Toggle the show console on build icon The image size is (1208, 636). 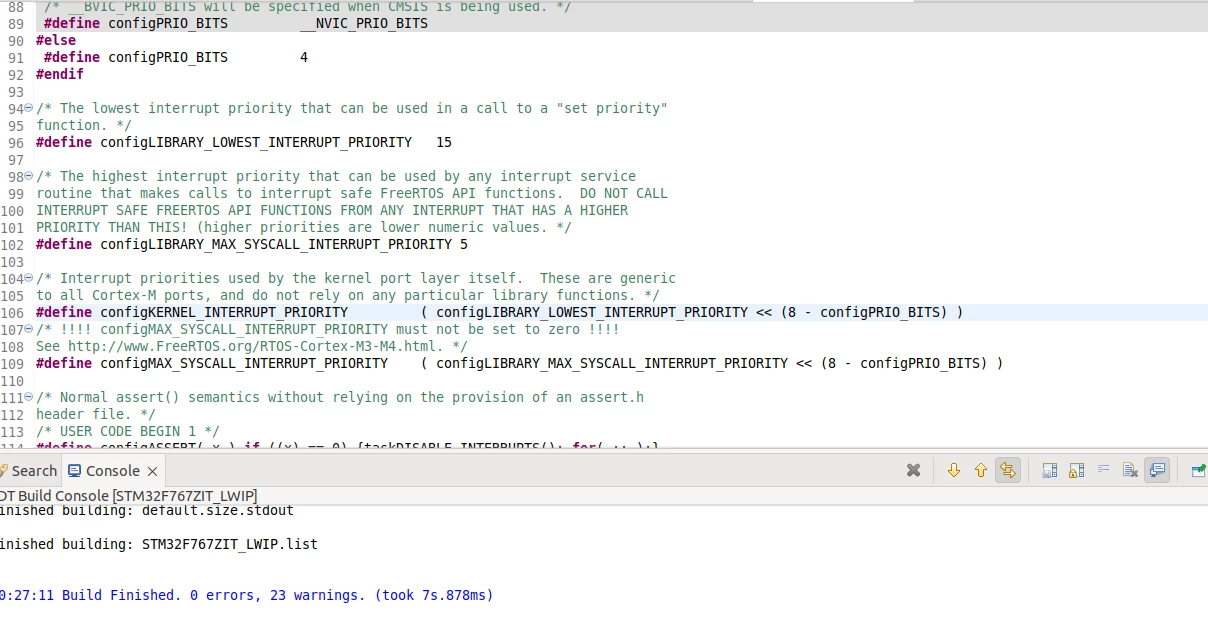(x=1157, y=470)
